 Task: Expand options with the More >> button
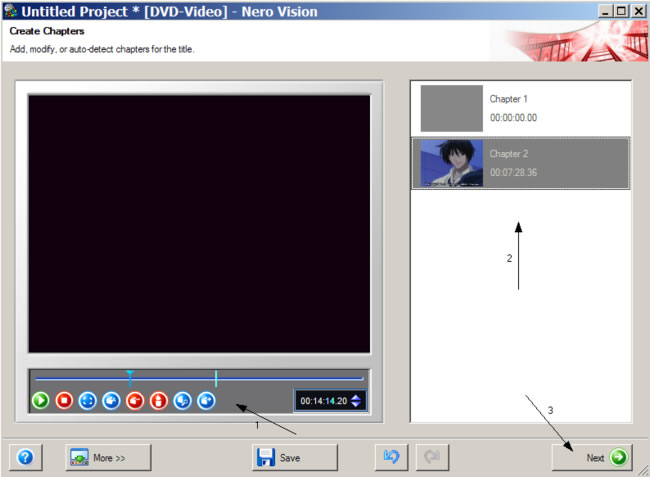(108, 458)
